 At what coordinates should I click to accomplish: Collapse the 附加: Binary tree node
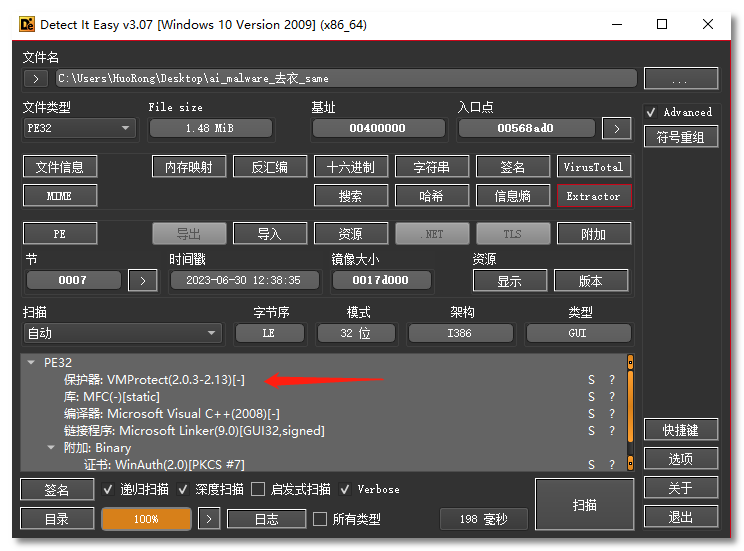51,448
